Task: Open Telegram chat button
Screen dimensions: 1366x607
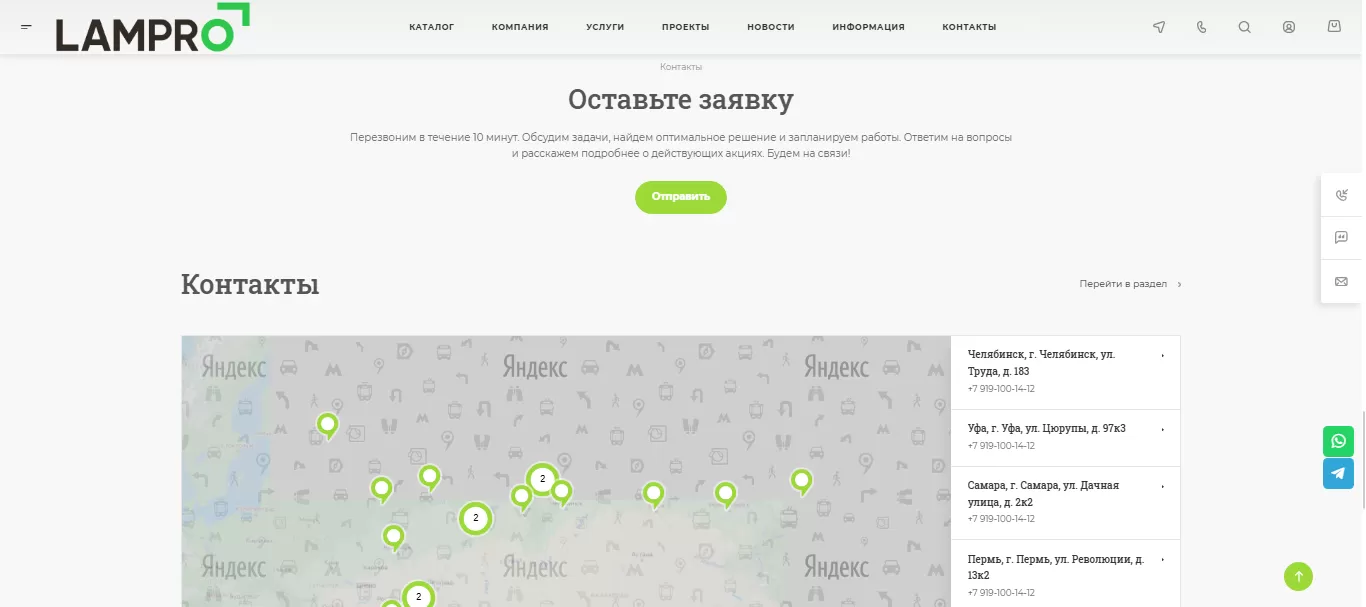Action: click(1338, 473)
